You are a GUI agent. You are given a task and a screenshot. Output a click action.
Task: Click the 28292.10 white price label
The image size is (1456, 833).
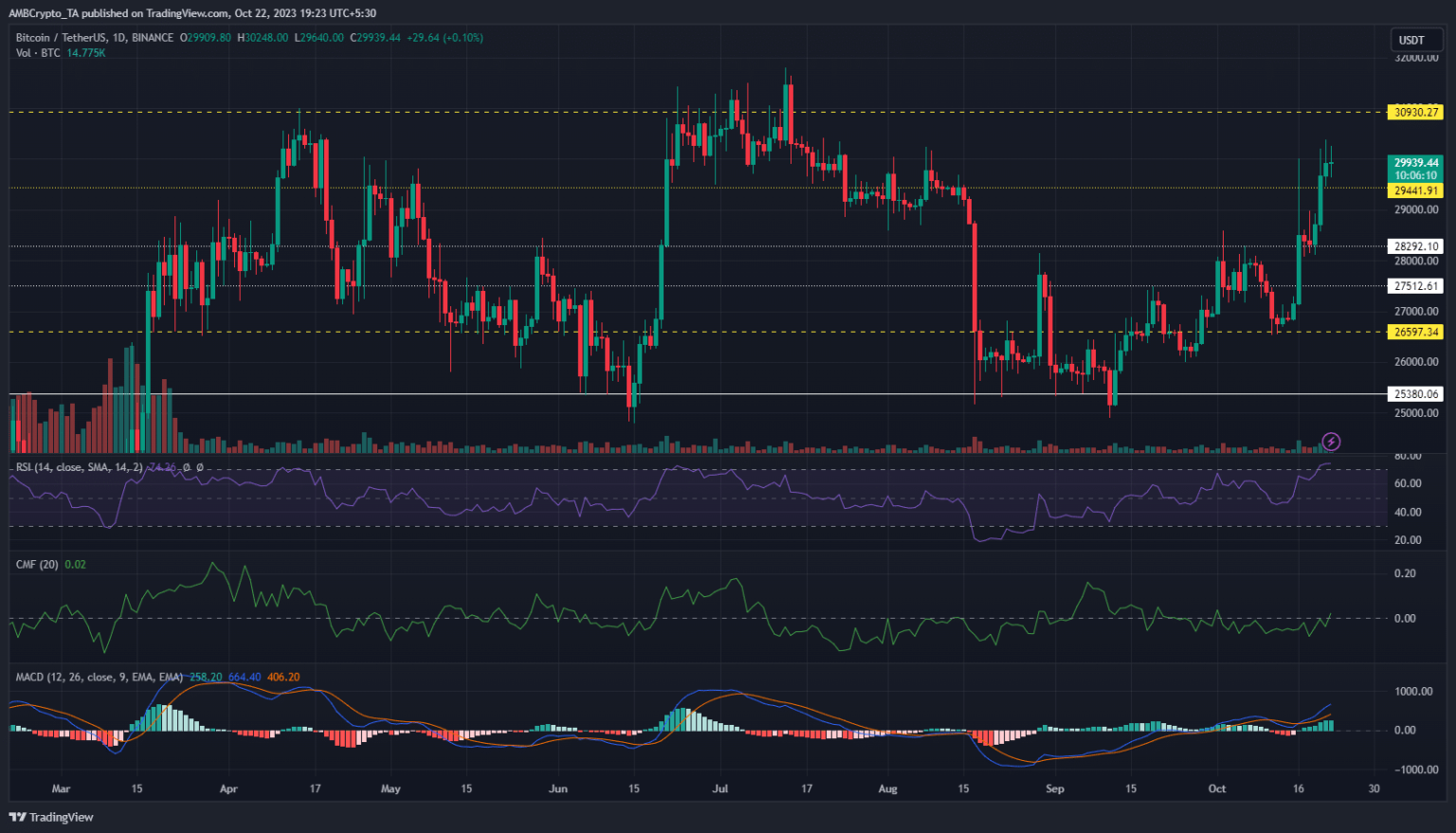[x=1415, y=246]
